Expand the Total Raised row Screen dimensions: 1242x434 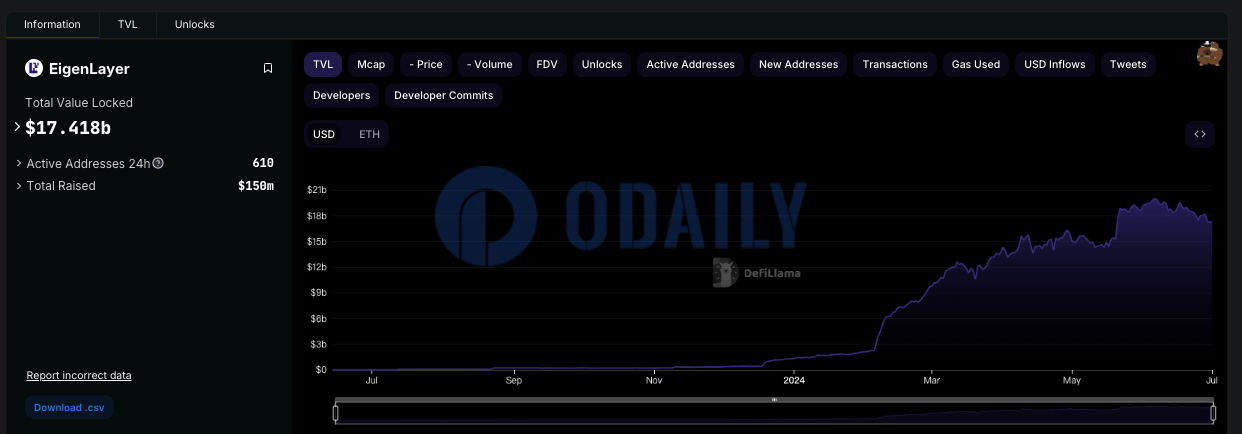coord(19,186)
